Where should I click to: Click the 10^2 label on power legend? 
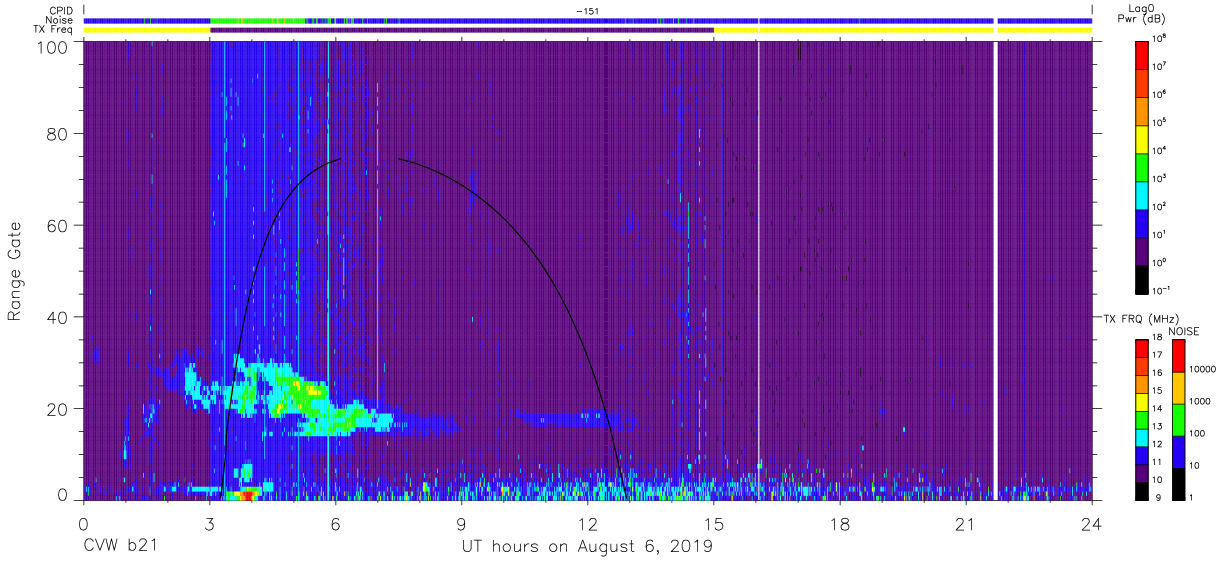(x=1161, y=206)
